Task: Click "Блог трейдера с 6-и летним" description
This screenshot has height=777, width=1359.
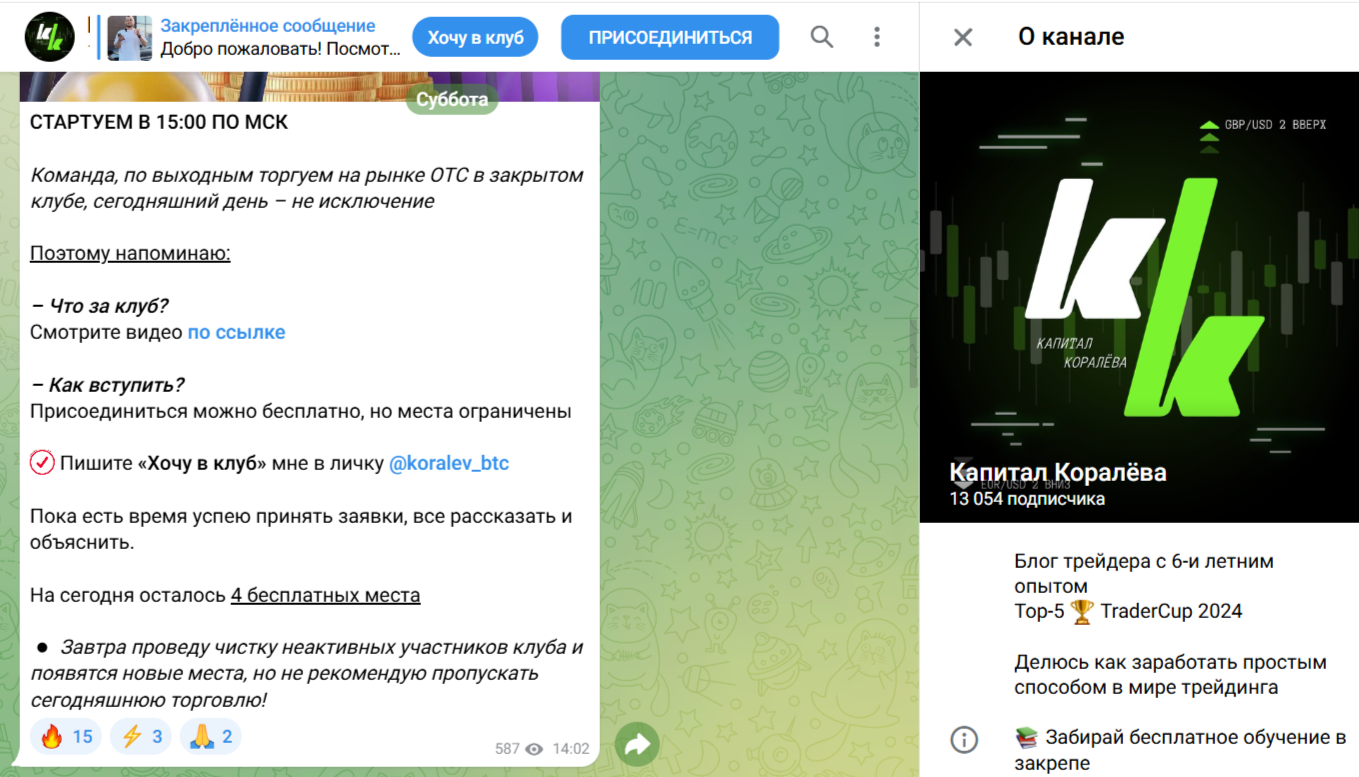Action: (1144, 561)
